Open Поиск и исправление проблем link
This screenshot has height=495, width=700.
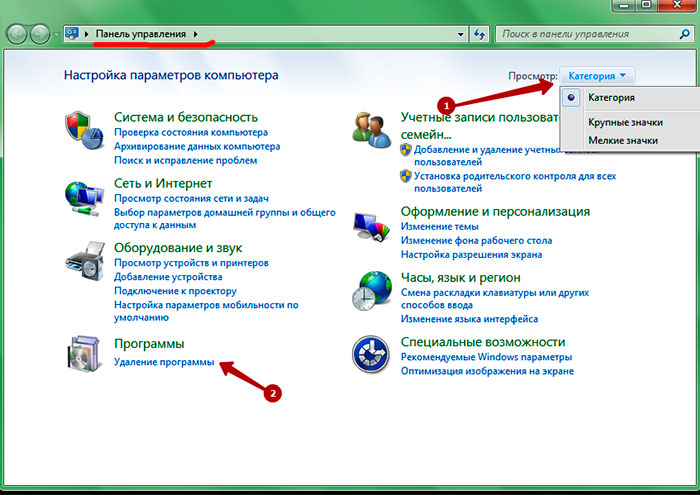185,160
